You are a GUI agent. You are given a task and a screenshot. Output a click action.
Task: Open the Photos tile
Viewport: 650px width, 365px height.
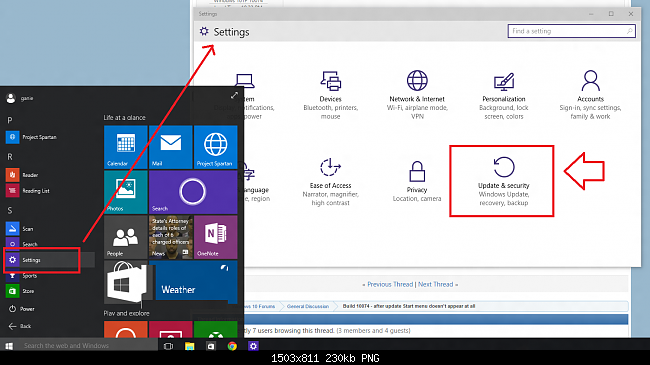pyautogui.click(x=126, y=192)
